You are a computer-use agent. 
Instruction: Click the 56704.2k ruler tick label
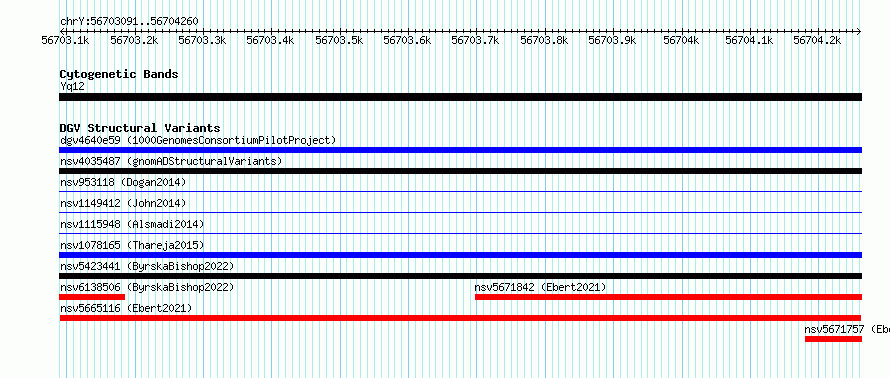[817, 40]
